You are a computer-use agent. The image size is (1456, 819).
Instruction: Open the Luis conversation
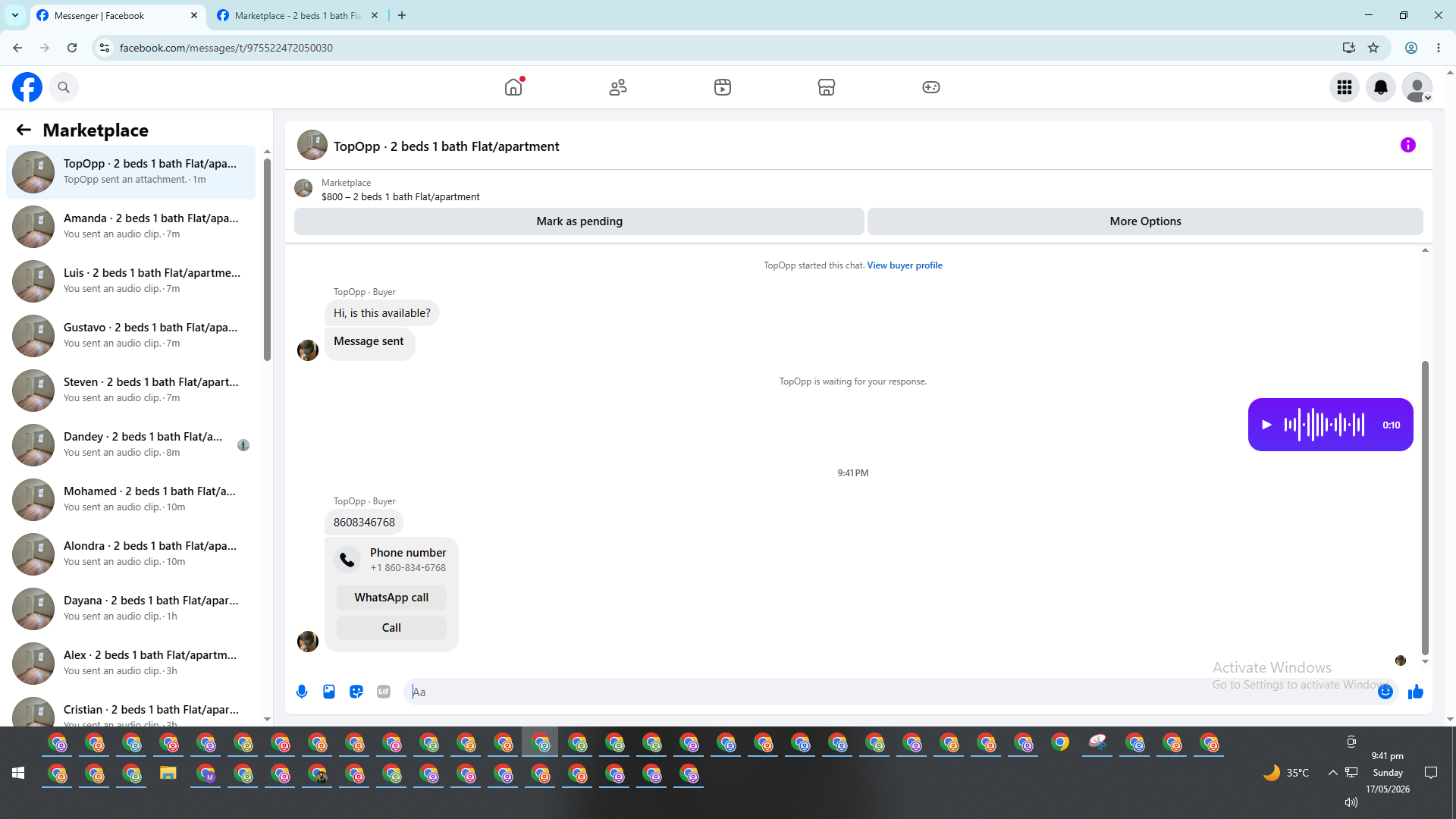(131, 281)
